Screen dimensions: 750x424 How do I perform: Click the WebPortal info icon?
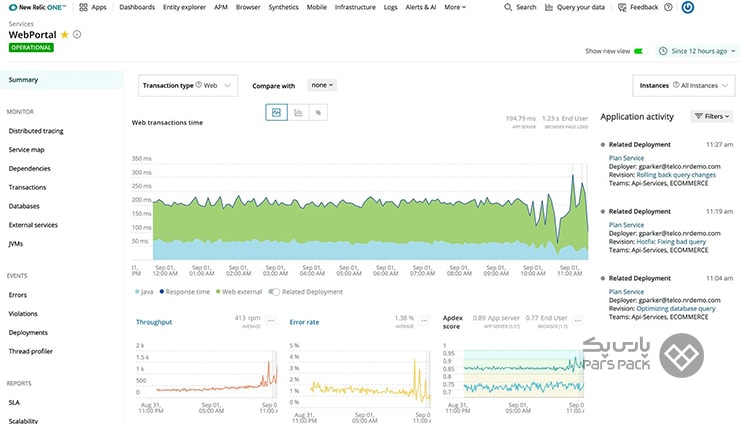pos(77,34)
